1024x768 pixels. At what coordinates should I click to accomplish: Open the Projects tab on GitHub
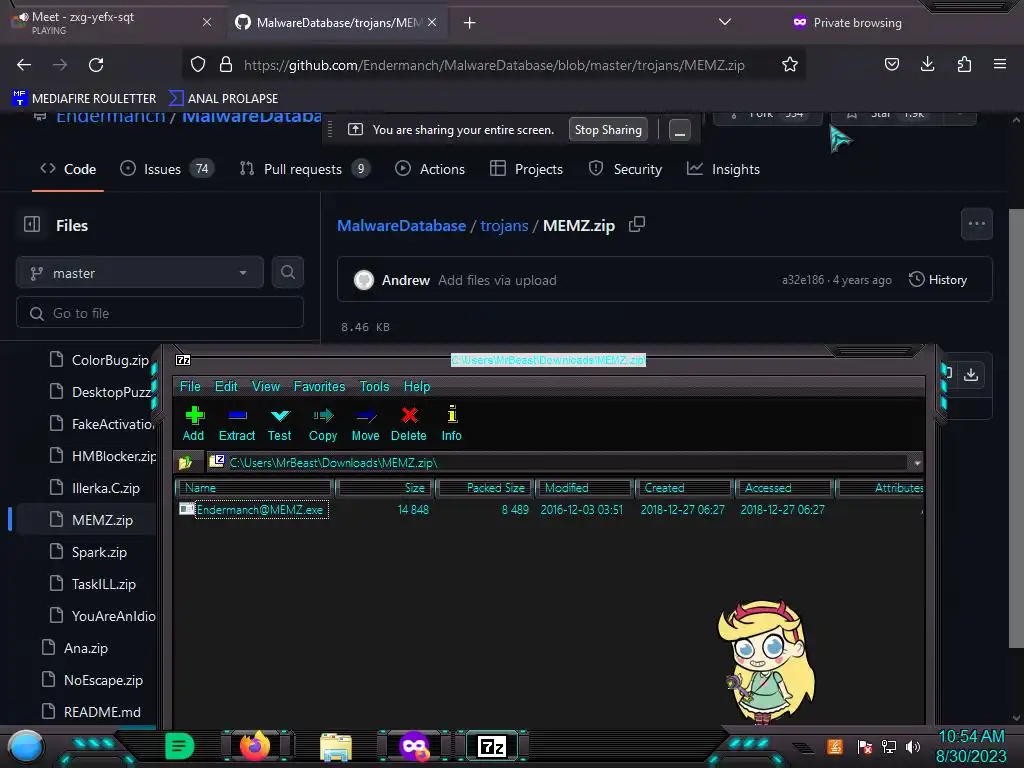tap(526, 169)
